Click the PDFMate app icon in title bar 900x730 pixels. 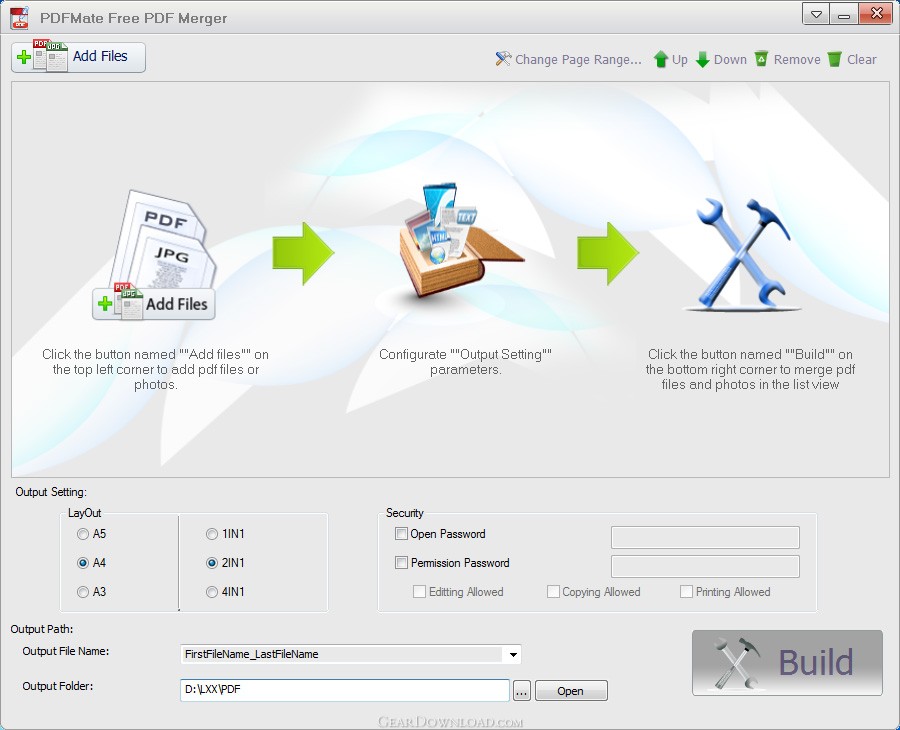pyautogui.click(x=20, y=18)
